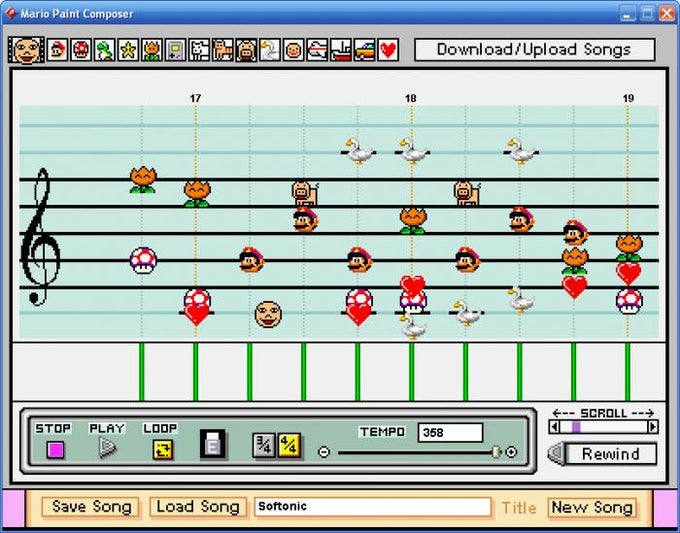This screenshot has width=680, height=533.
Task: Close the Mario Paint Composer window
Action: point(667,13)
